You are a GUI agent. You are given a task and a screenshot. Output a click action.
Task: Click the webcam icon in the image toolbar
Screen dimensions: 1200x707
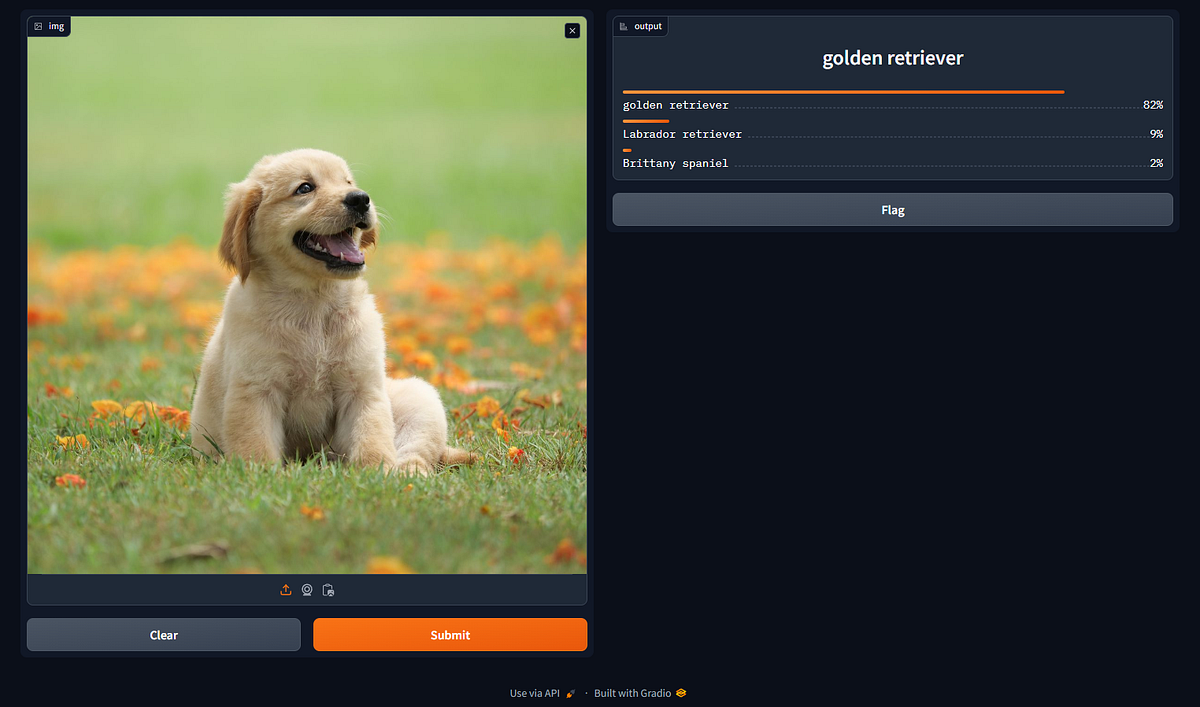click(x=307, y=590)
